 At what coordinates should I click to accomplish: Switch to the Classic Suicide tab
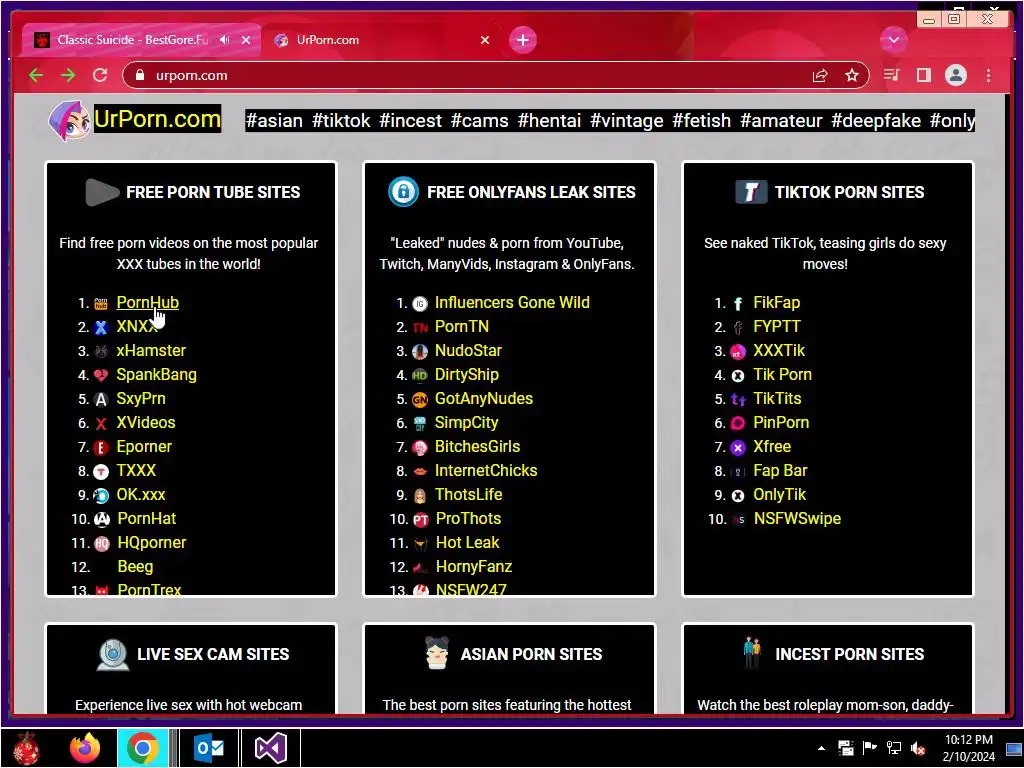(133, 40)
